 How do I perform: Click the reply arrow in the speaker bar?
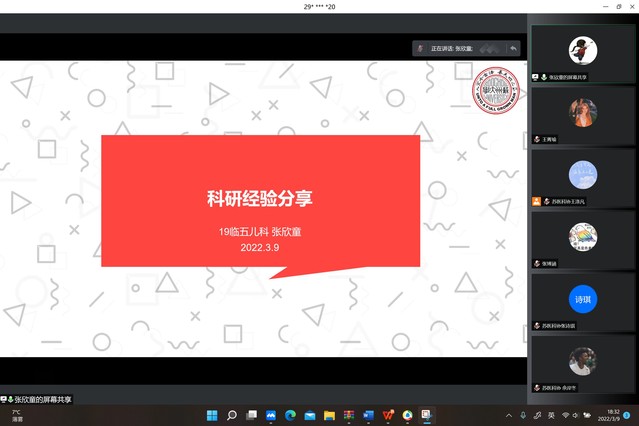coord(512,48)
